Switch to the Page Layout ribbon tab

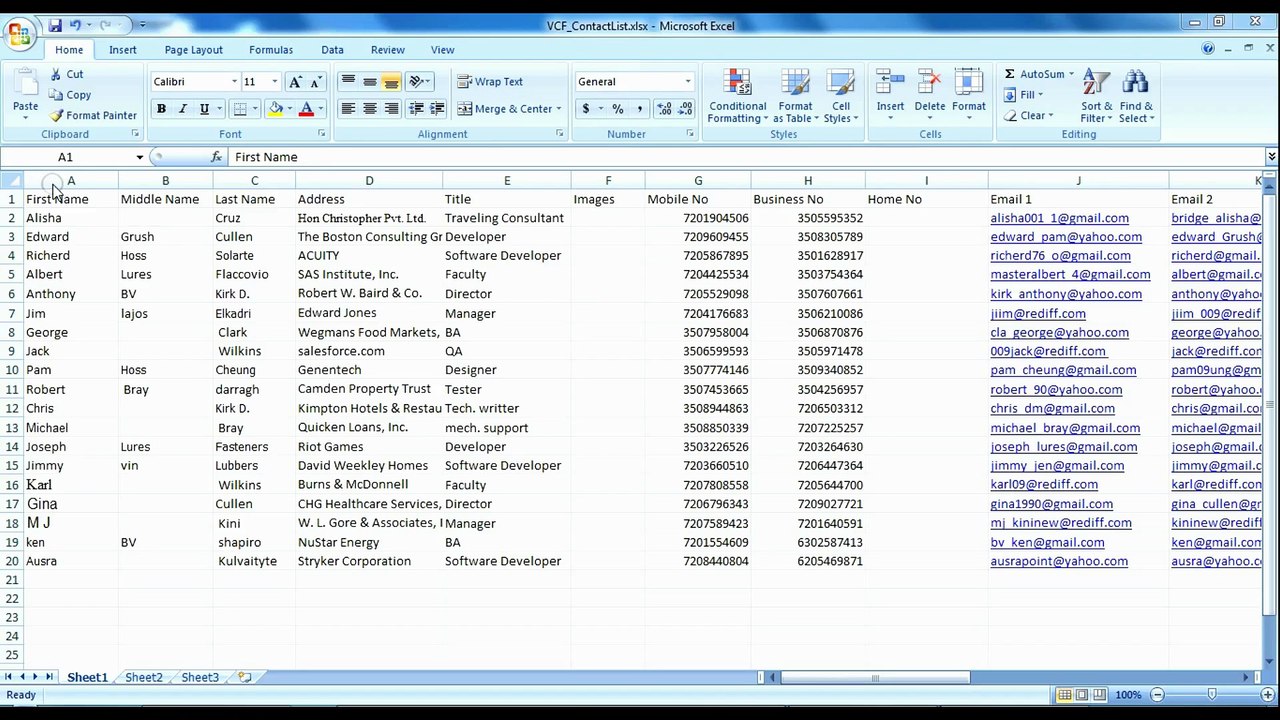(194, 50)
